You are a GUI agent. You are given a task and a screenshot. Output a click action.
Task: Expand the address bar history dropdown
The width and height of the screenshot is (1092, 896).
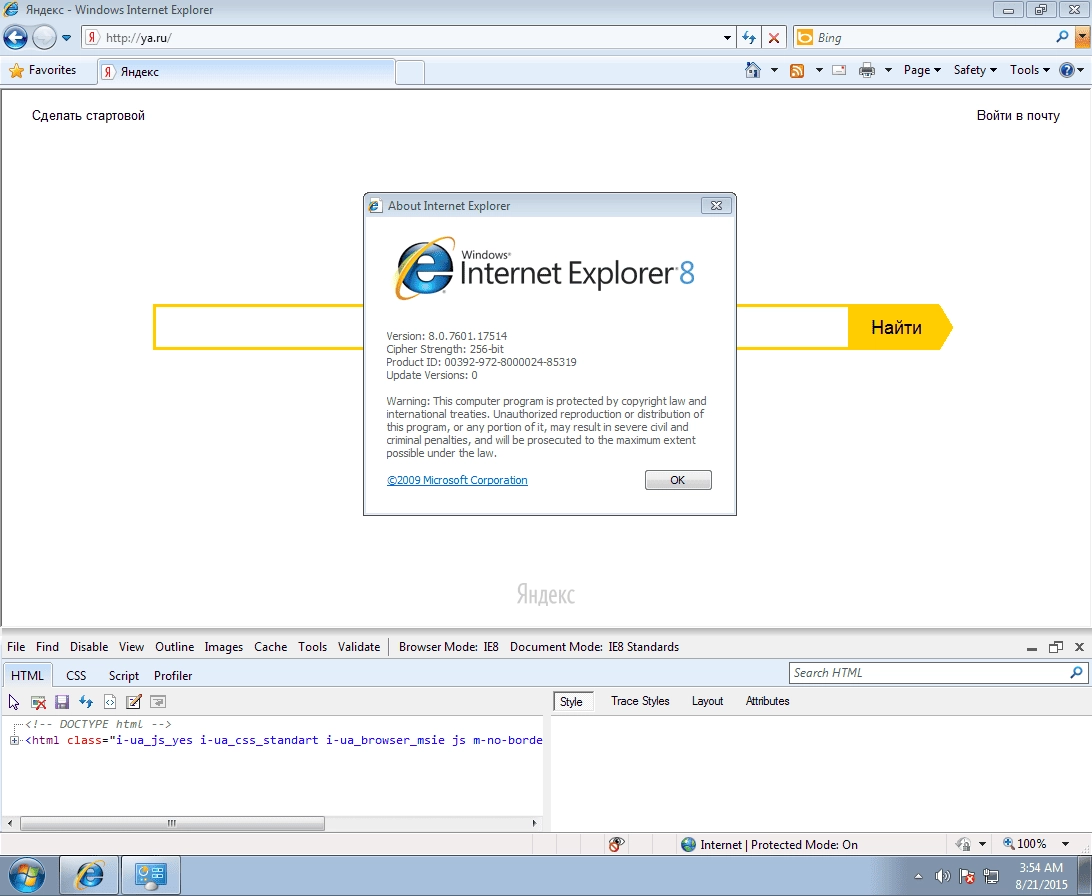pyautogui.click(x=727, y=38)
